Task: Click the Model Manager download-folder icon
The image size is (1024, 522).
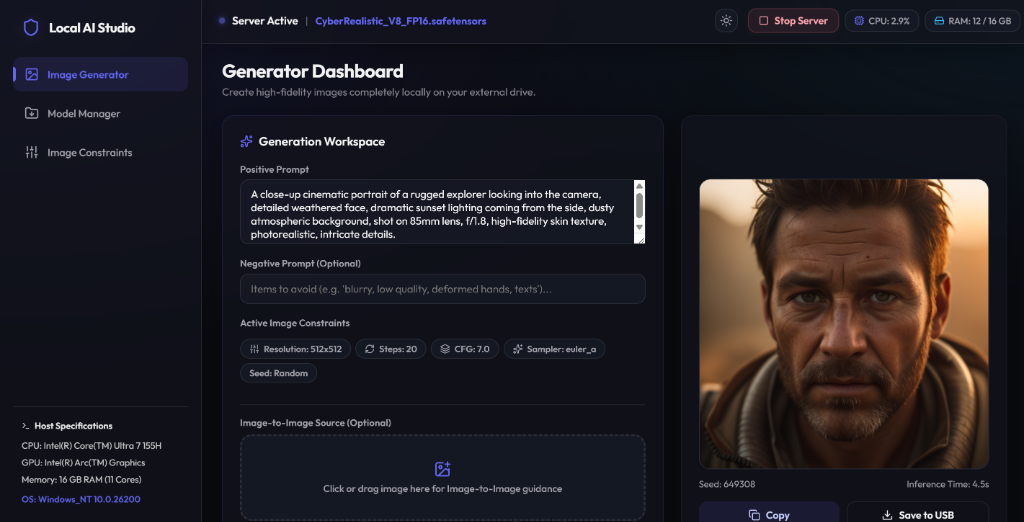Action: 31,114
